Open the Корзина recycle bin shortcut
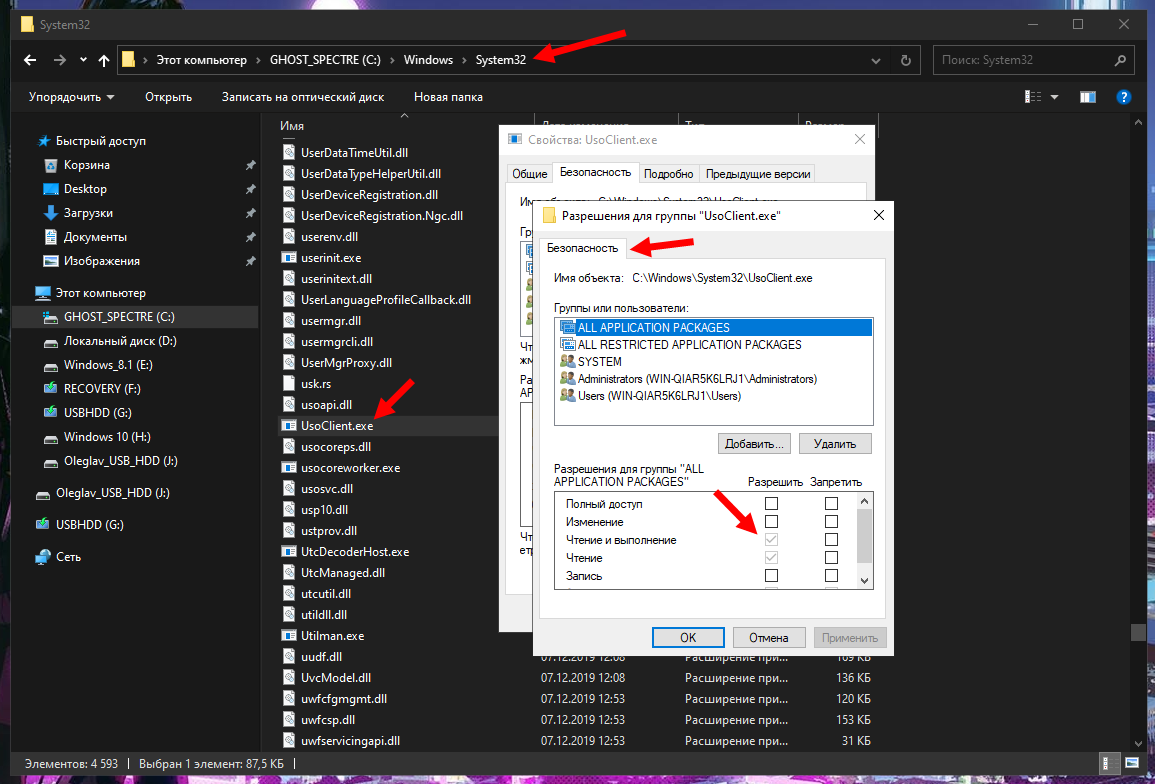Viewport: 1155px width, 784px height. point(87,165)
